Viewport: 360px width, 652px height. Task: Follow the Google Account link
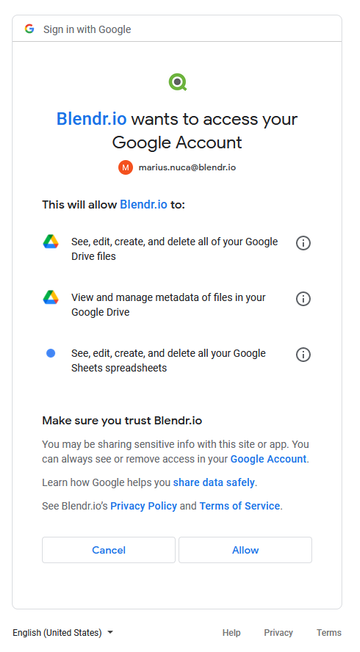tap(268, 459)
